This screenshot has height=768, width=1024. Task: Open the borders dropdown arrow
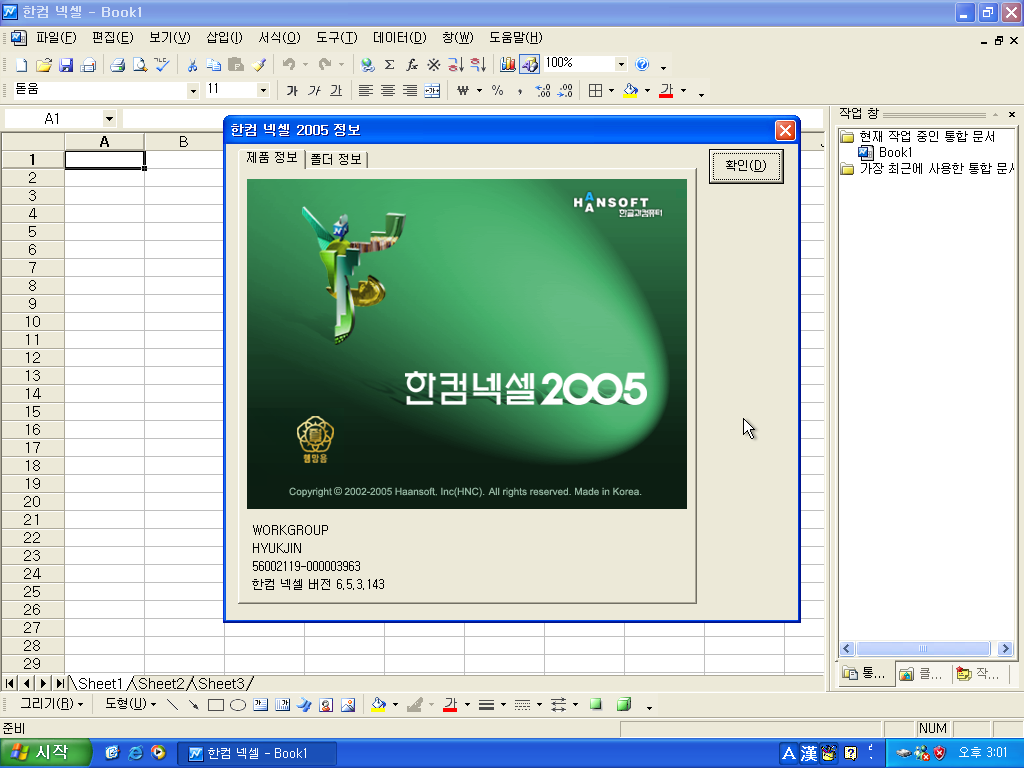(x=611, y=91)
